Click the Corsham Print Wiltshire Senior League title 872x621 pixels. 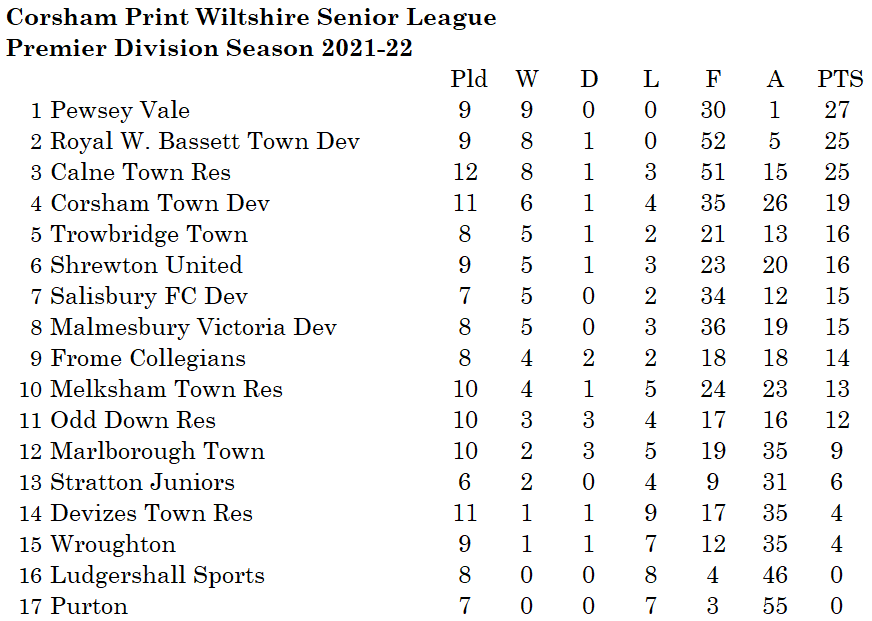(x=251, y=17)
